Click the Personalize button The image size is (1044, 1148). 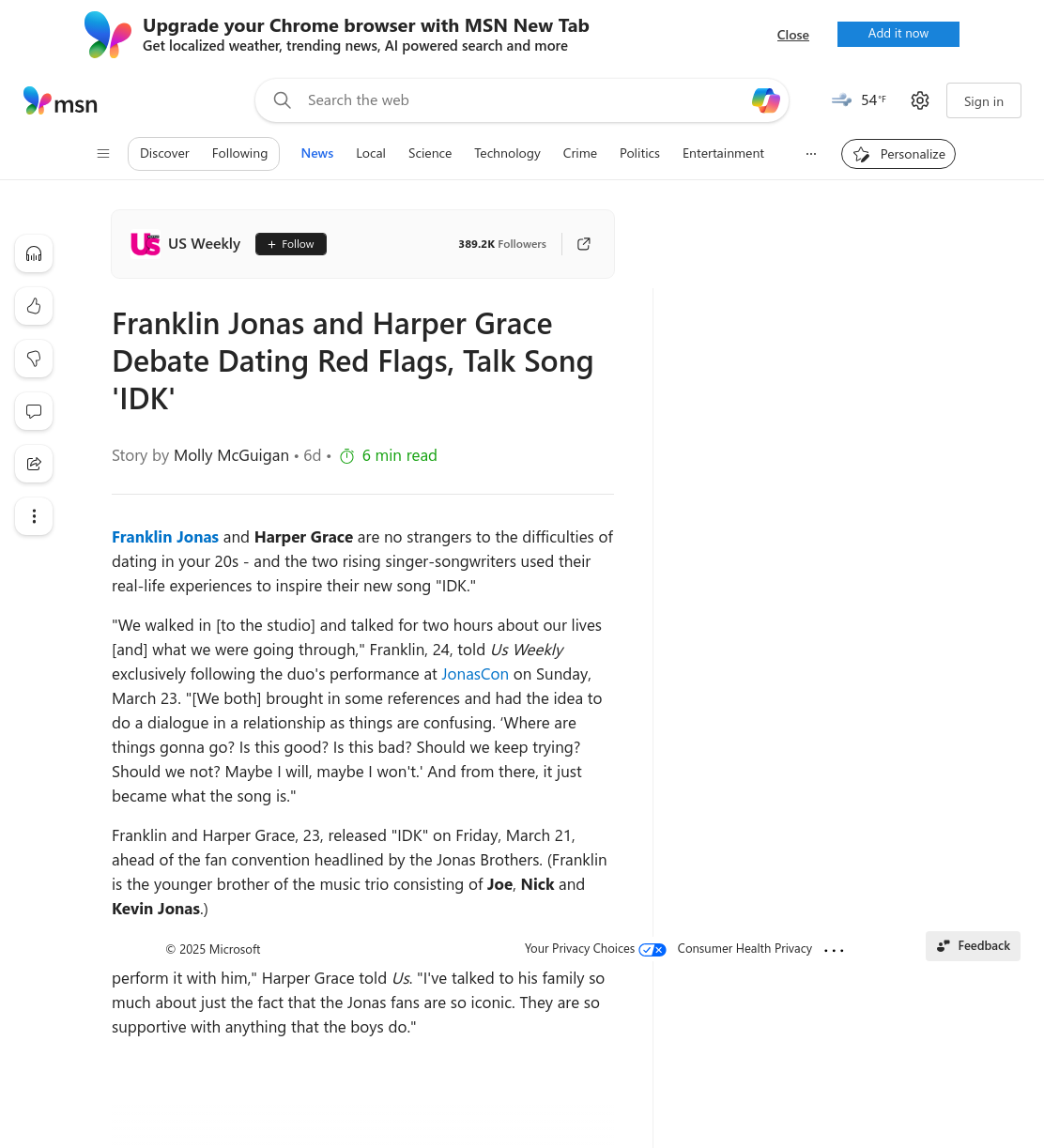pyautogui.click(x=898, y=154)
